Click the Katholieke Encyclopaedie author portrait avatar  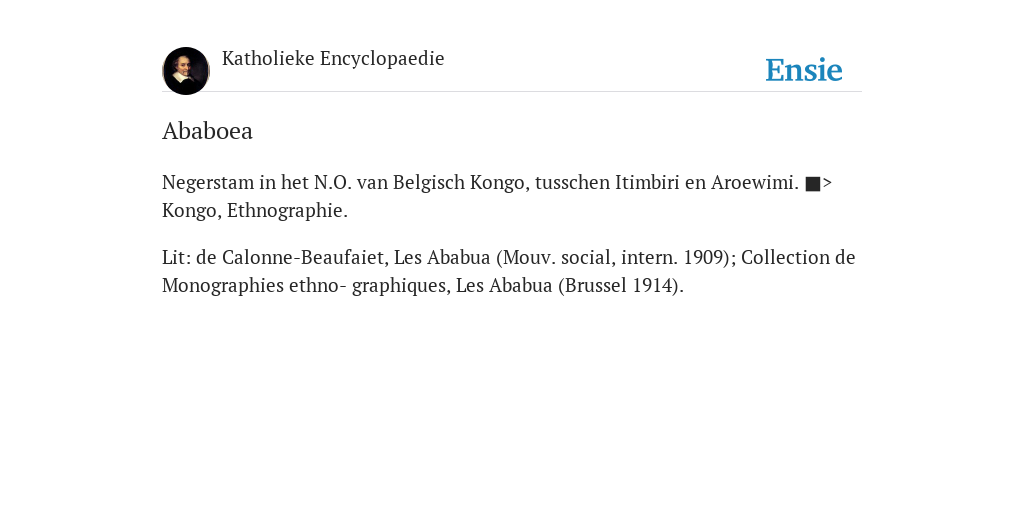(186, 71)
